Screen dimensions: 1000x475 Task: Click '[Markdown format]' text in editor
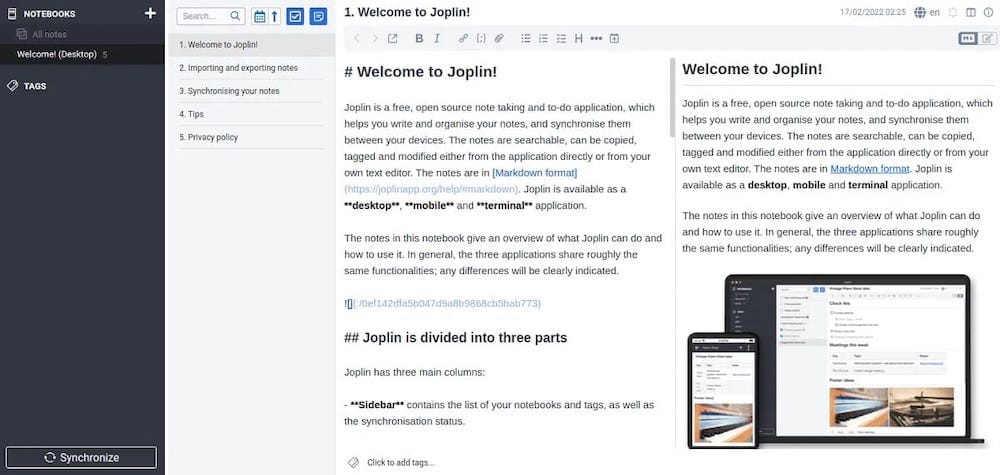pos(534,173)
